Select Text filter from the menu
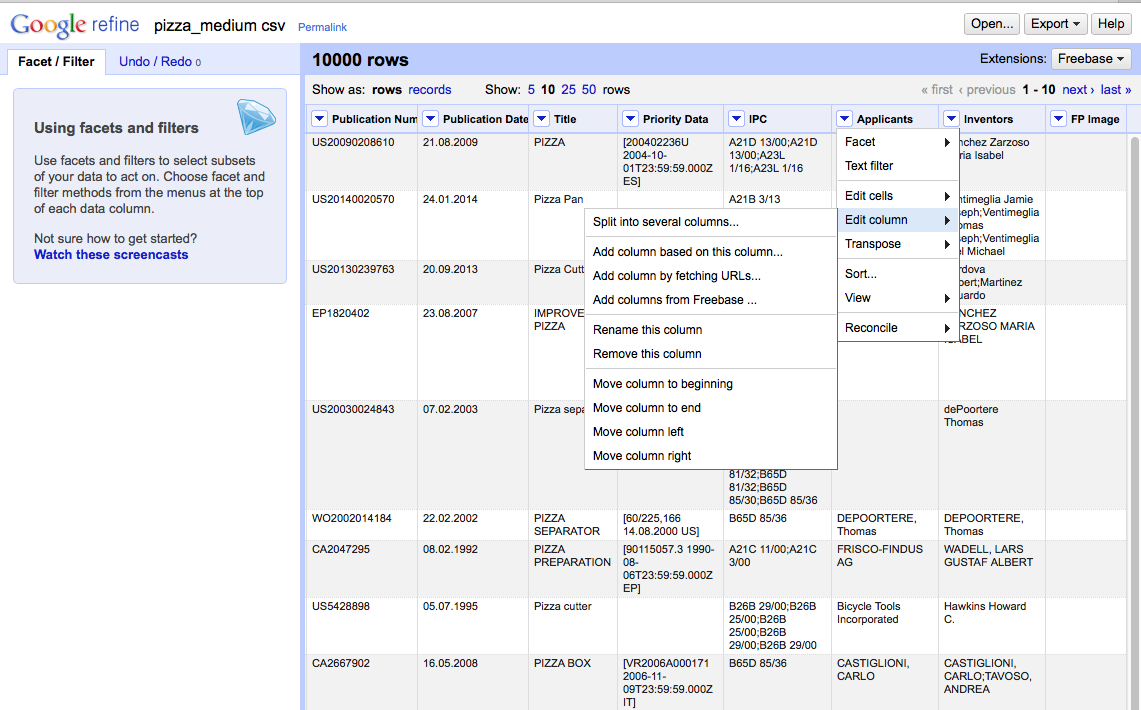 coord(898,166)
